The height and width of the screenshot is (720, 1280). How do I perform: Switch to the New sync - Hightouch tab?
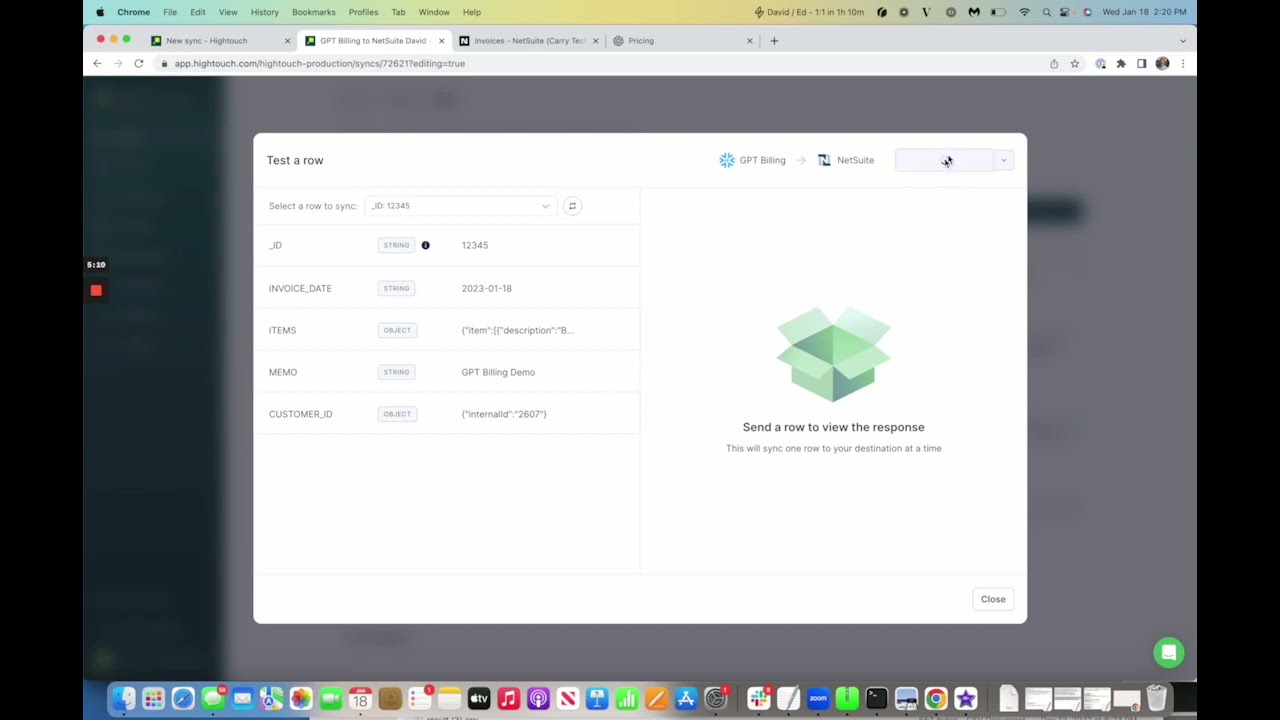coord(218,41)
